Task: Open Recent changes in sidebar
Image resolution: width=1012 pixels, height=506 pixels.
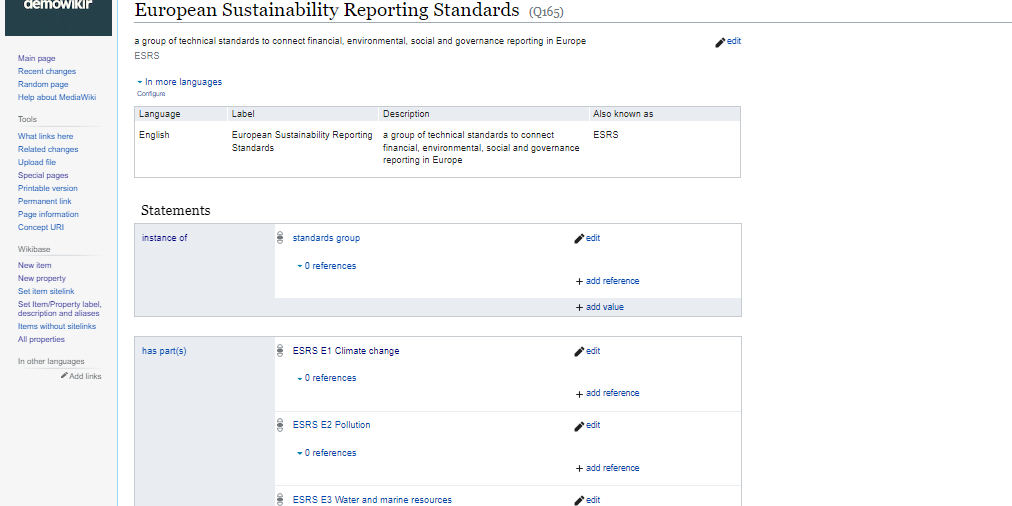Action: point(47,72)
